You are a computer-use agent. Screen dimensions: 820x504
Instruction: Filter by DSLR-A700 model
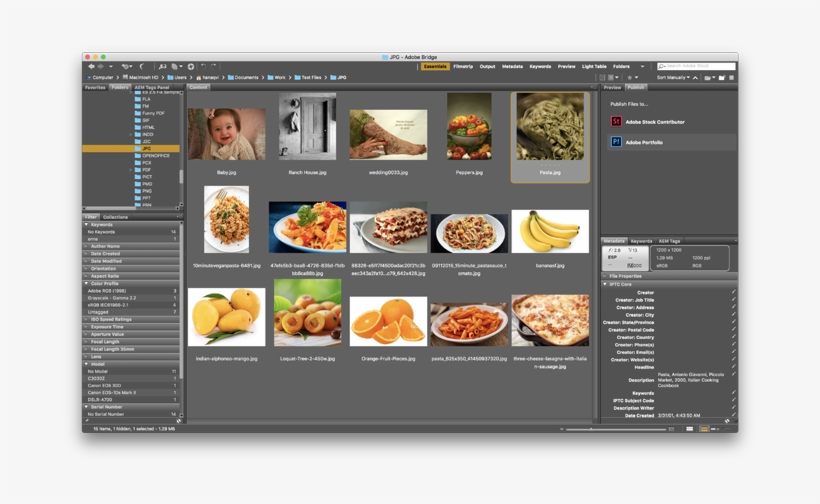tap(131, 399)
